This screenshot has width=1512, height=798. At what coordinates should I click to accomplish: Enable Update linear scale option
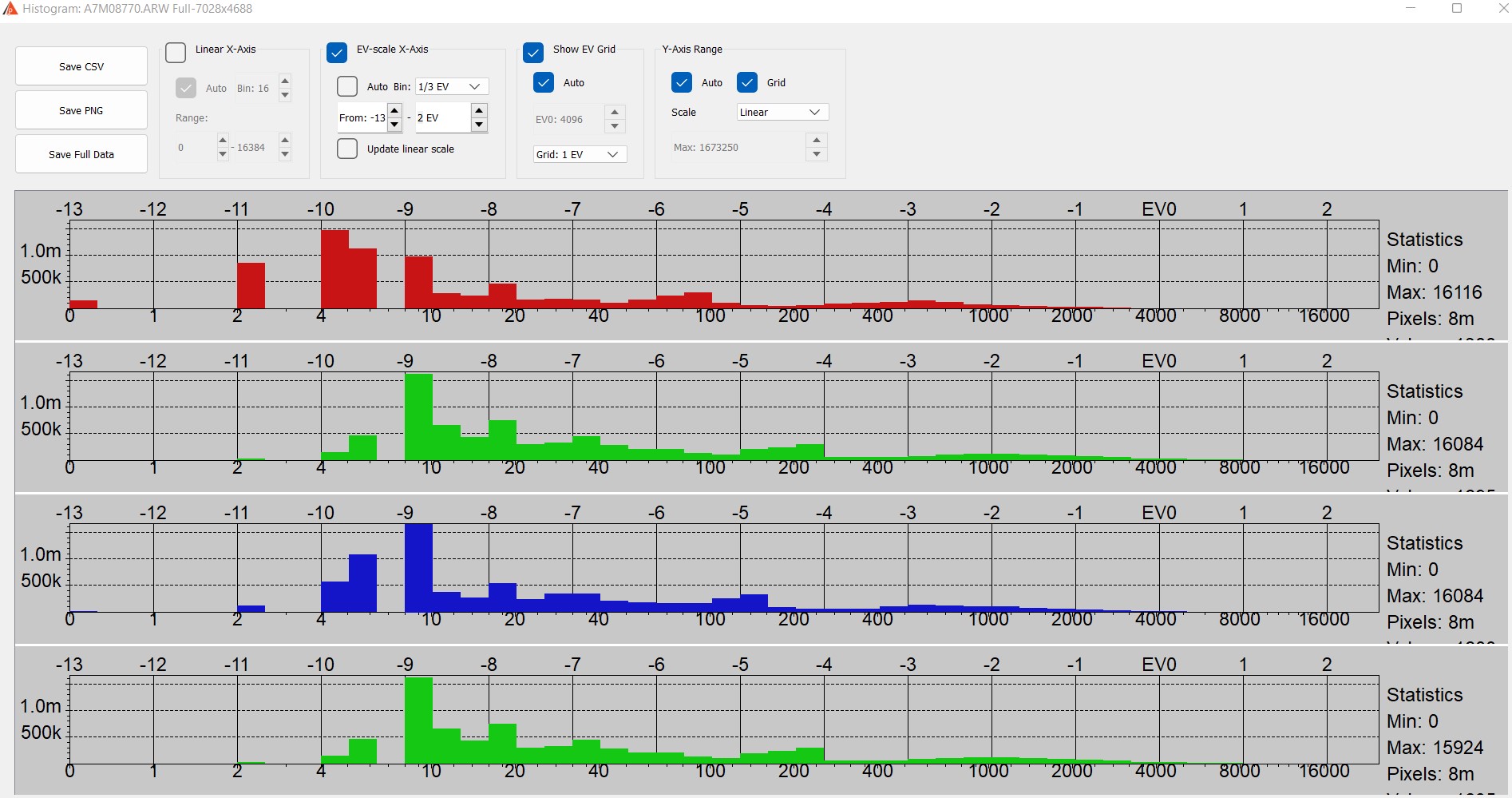[347, 149]
